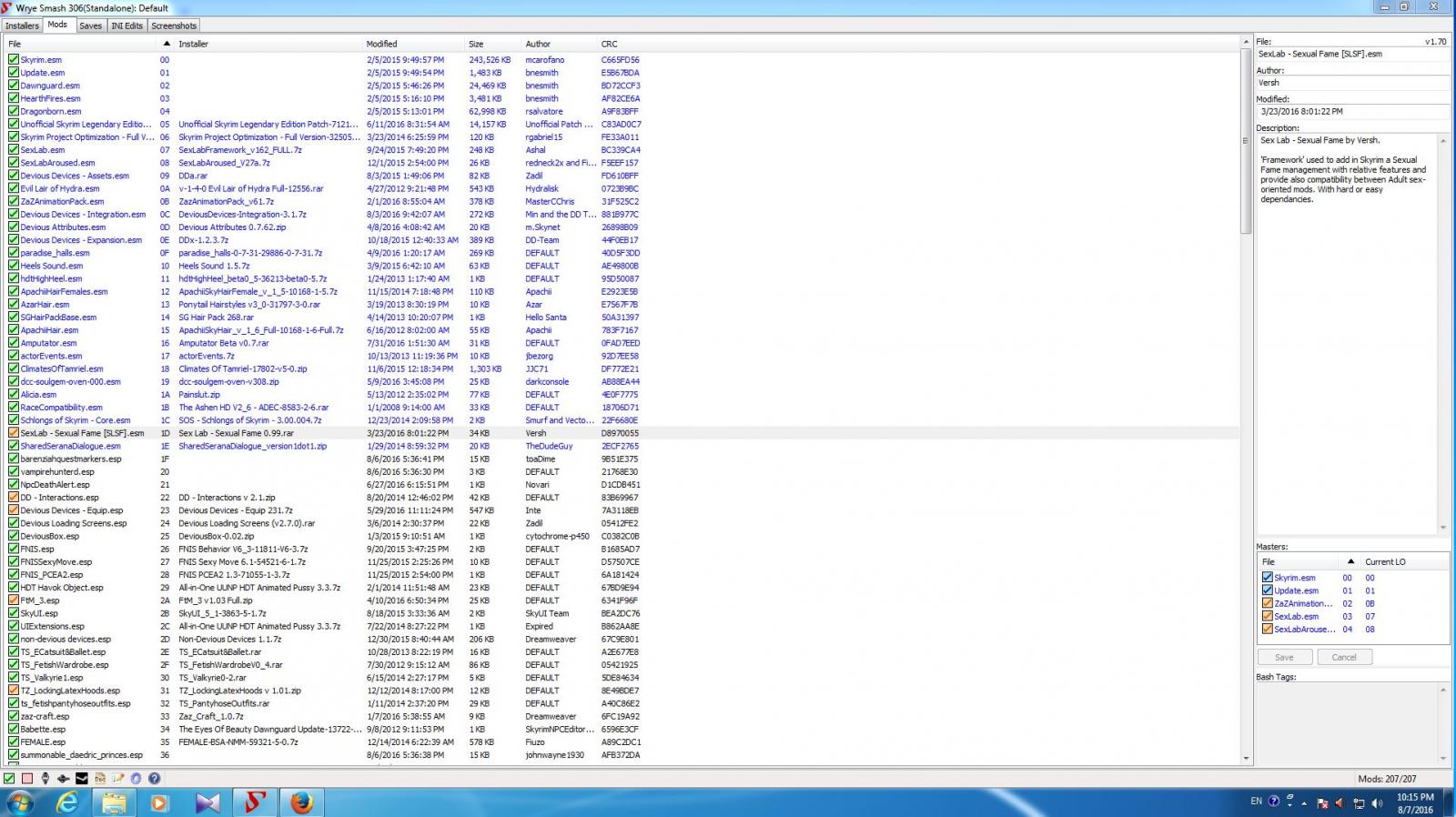The width and height of the screenshot is (1456, 817).
Task: Open the Windows Start menu orb
Action: [20, 802]
